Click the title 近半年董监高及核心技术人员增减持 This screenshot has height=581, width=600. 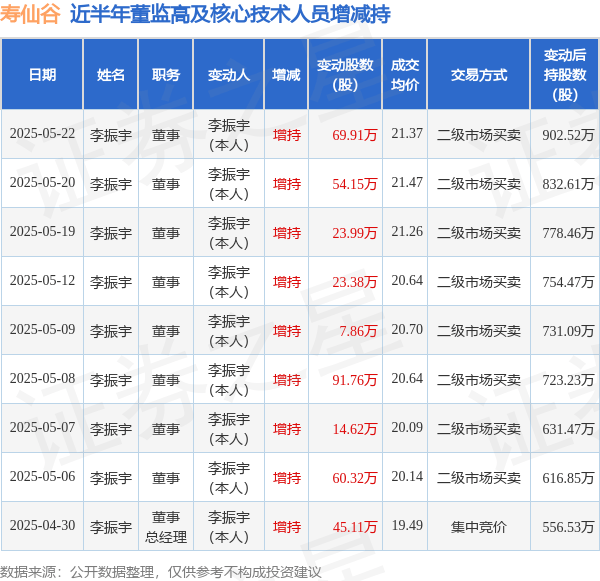[230, 14]
